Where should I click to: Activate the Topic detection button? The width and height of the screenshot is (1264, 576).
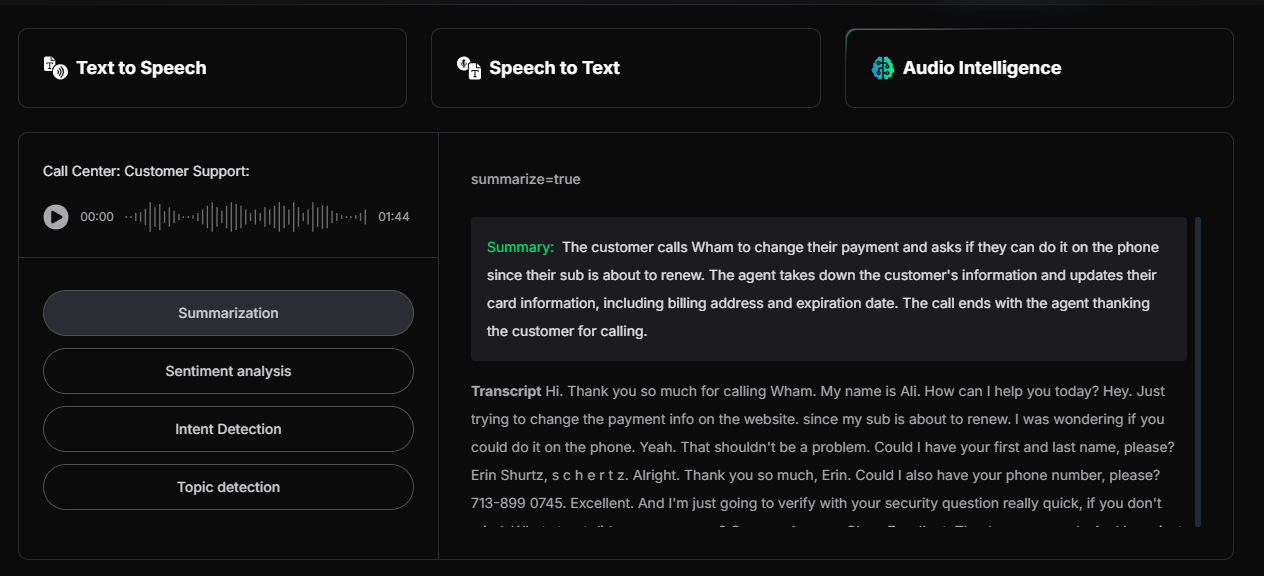coord(228,487)
